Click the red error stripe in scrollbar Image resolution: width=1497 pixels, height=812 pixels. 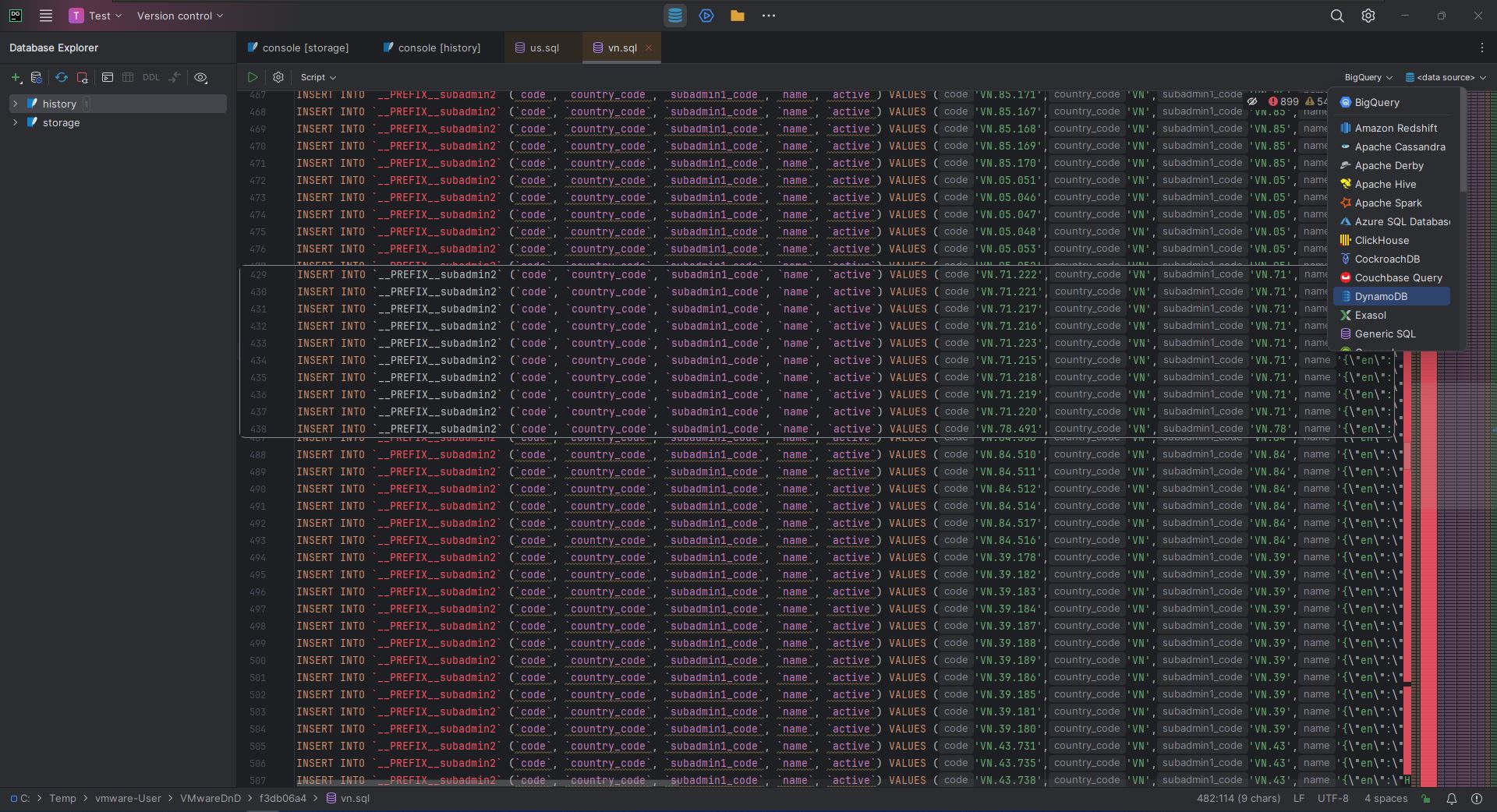click(x=1428, y=545)
